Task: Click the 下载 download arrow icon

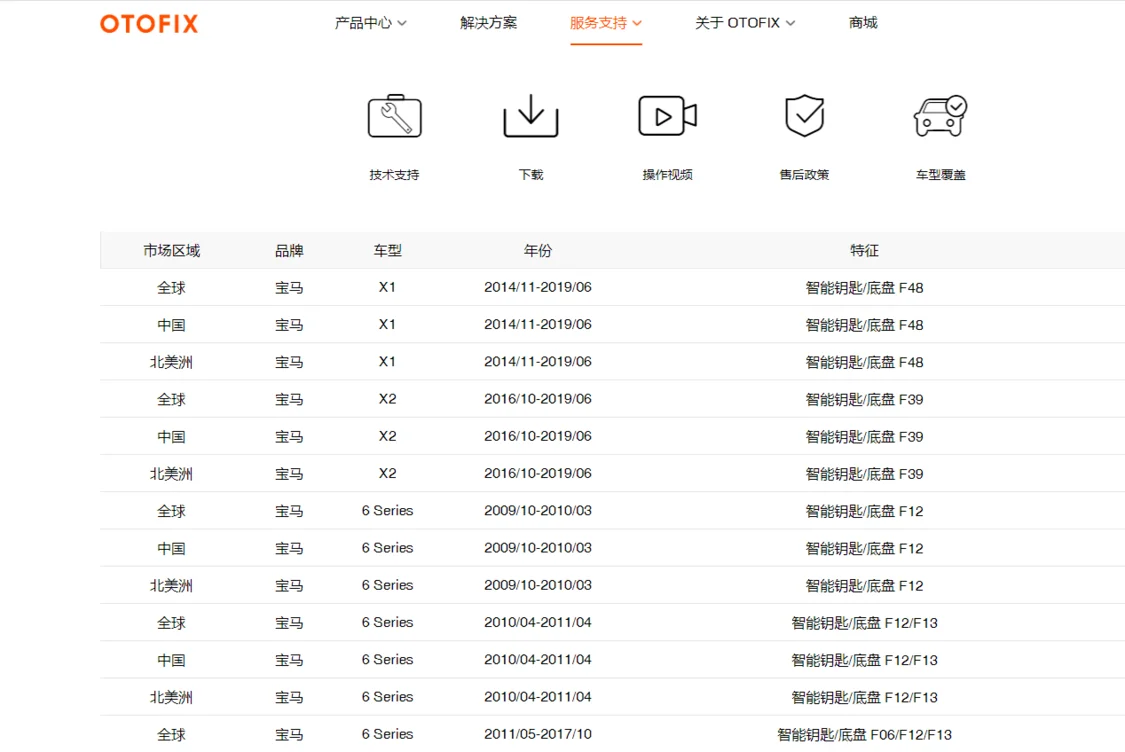Action: point(531,116)
